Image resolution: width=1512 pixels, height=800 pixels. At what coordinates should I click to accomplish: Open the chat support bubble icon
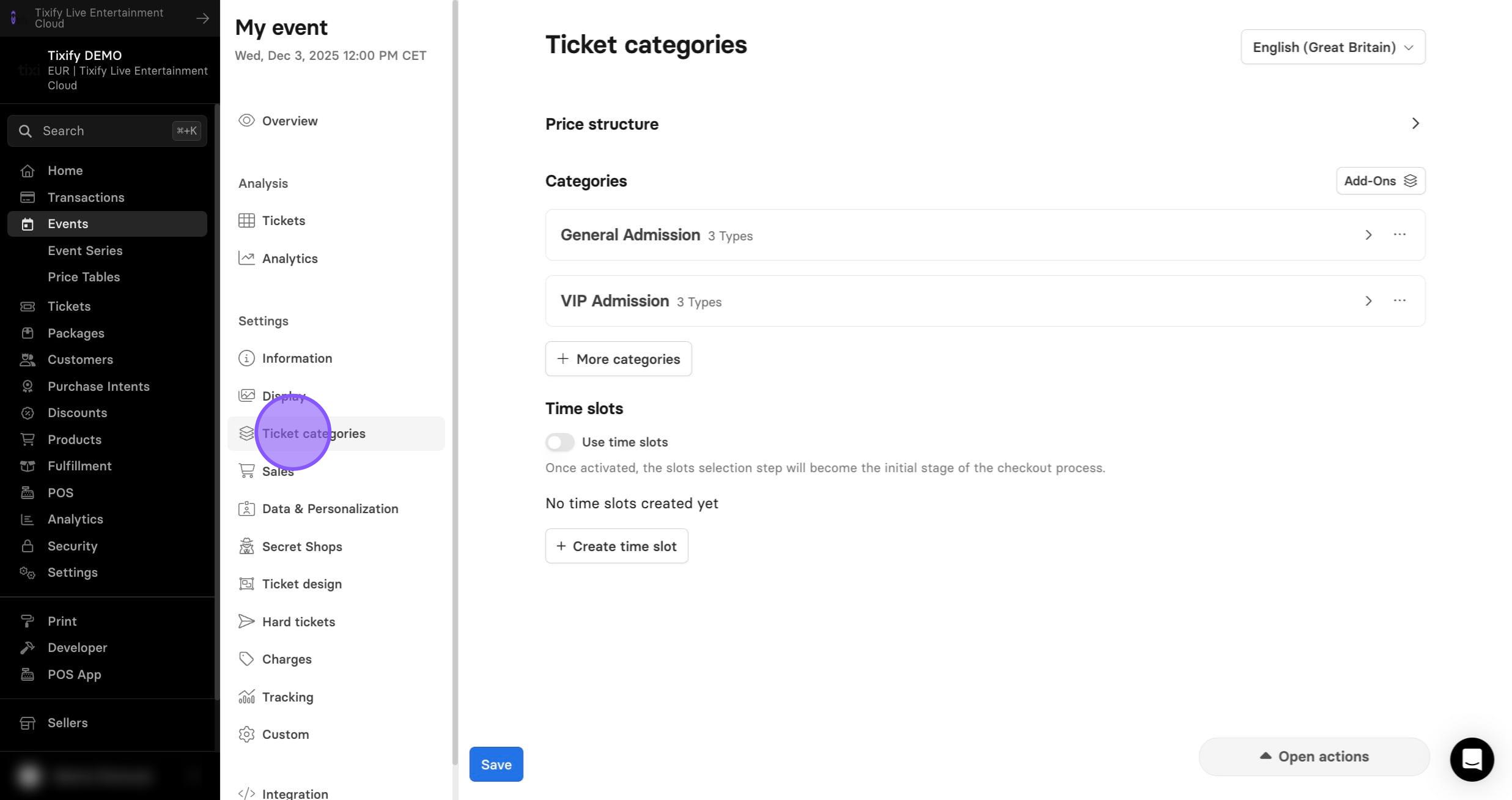1472,759
